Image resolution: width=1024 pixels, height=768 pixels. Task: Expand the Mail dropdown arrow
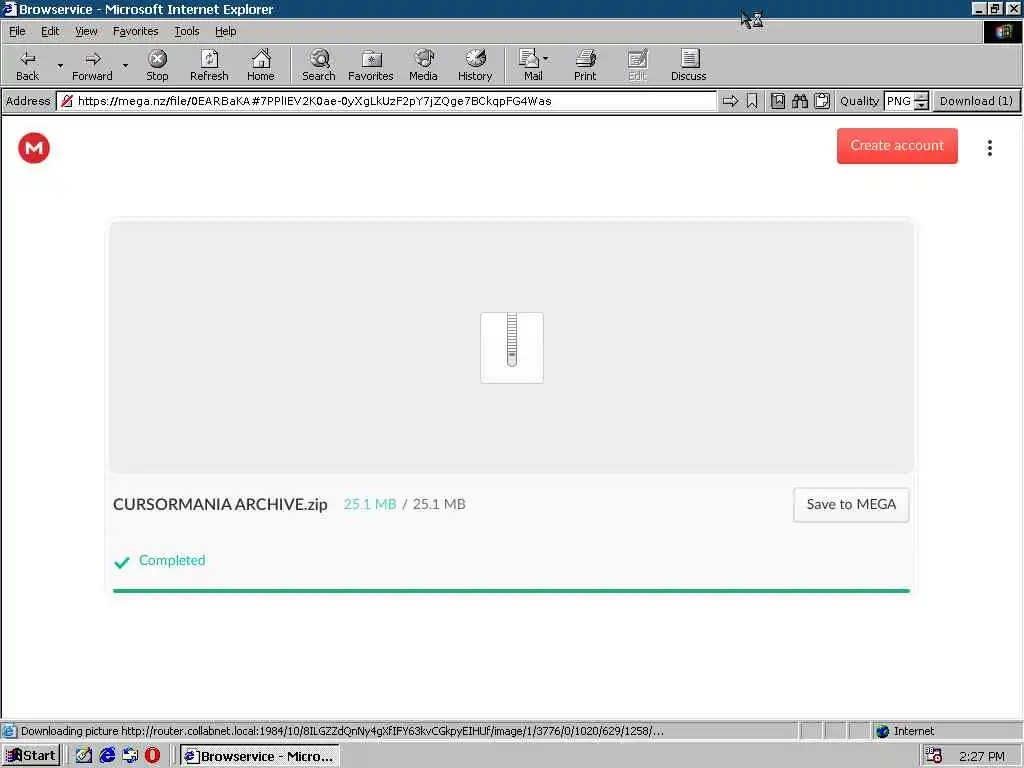pos(546,59)
